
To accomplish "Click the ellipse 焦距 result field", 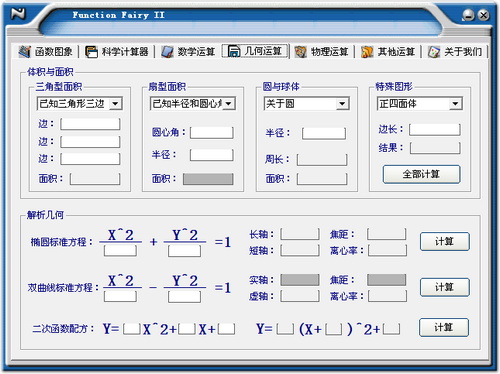I will (387, 234).
